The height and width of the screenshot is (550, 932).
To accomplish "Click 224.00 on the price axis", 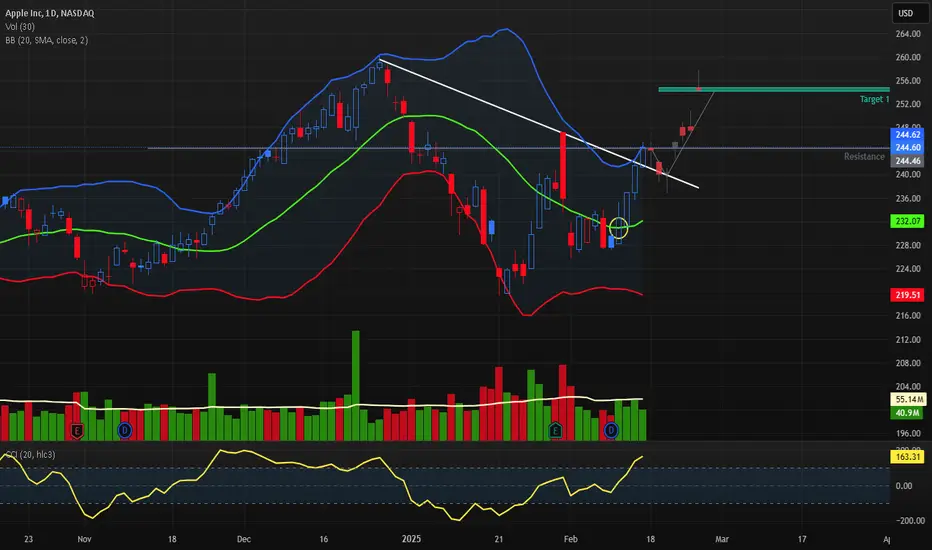I will [x=908, y=269].
